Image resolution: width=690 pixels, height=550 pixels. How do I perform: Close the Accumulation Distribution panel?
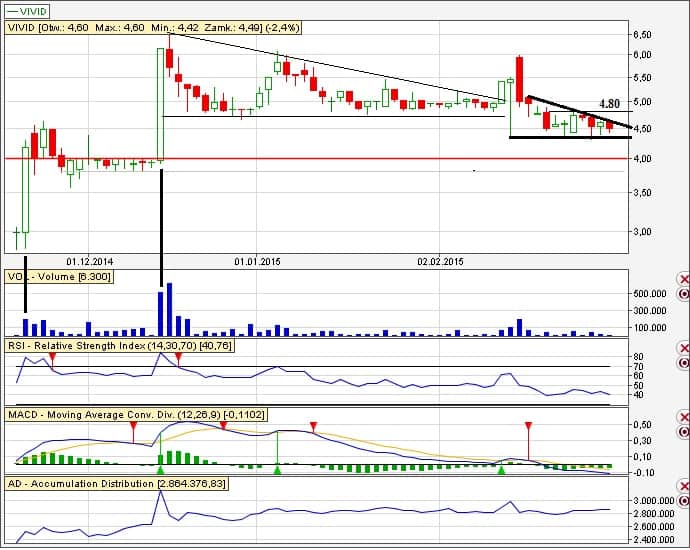(x=684, y=485)
